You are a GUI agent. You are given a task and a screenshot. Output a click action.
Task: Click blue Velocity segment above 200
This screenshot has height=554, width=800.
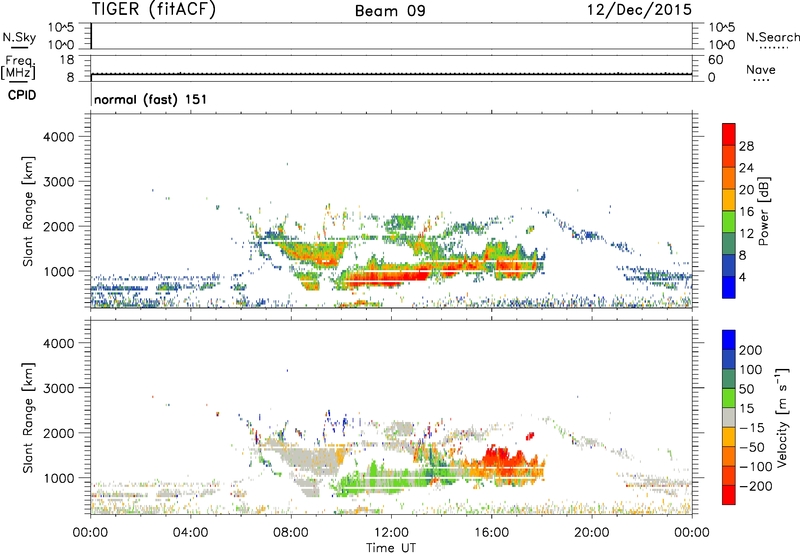tap(729, 340)
